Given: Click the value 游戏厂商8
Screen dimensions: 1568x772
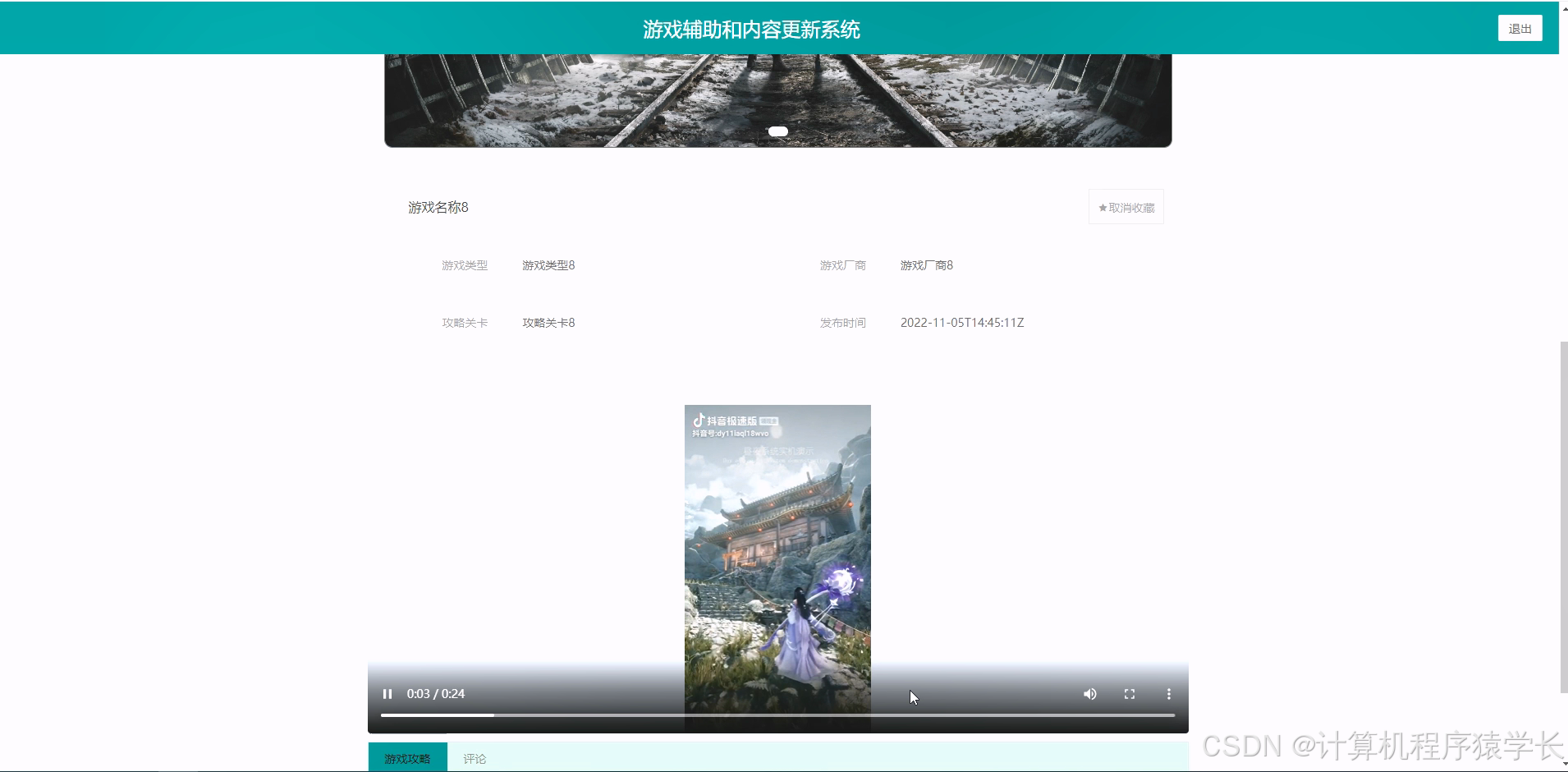Looking at the screenshot, I should click(x=927, y=265).
